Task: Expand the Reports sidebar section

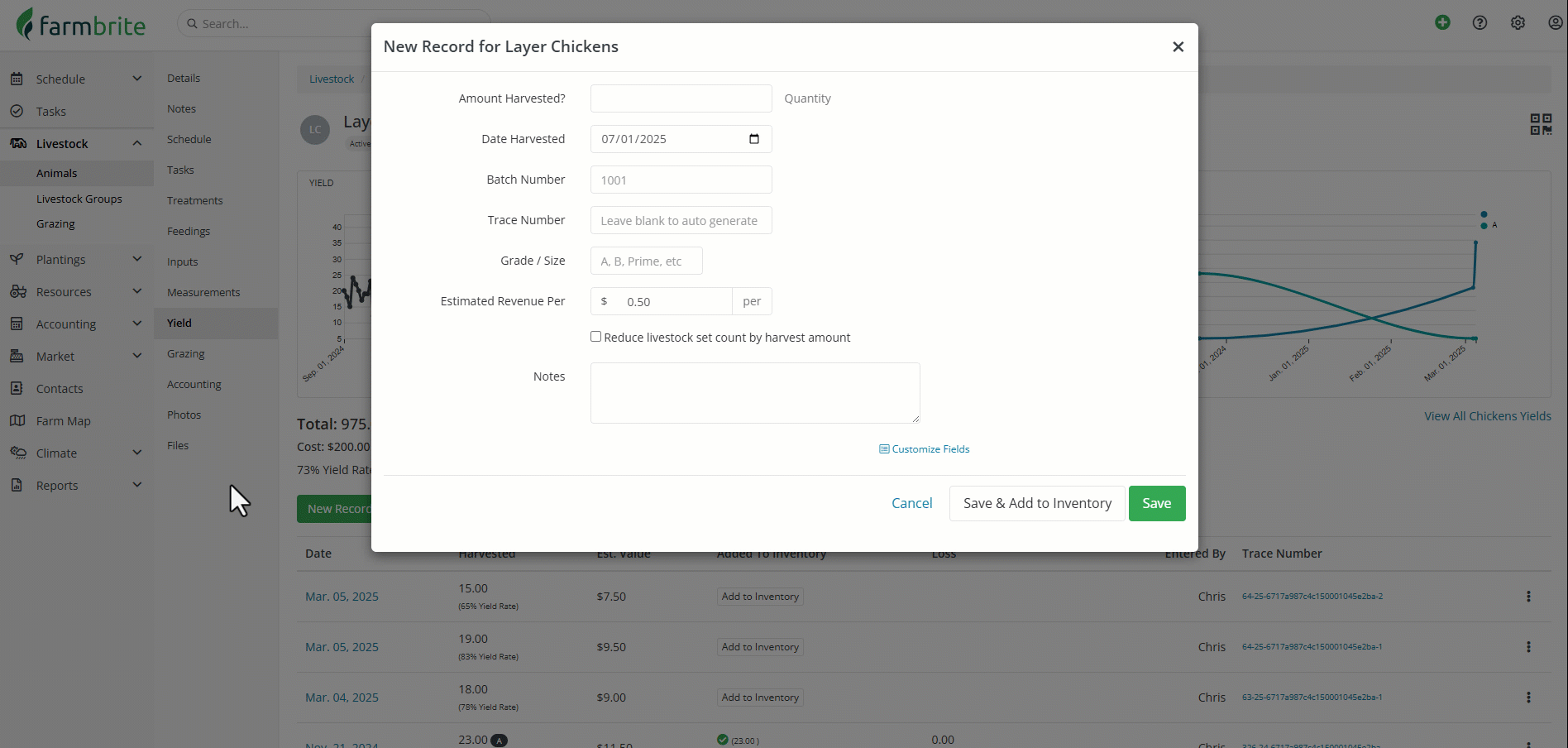Action: (x=136, y=485)
